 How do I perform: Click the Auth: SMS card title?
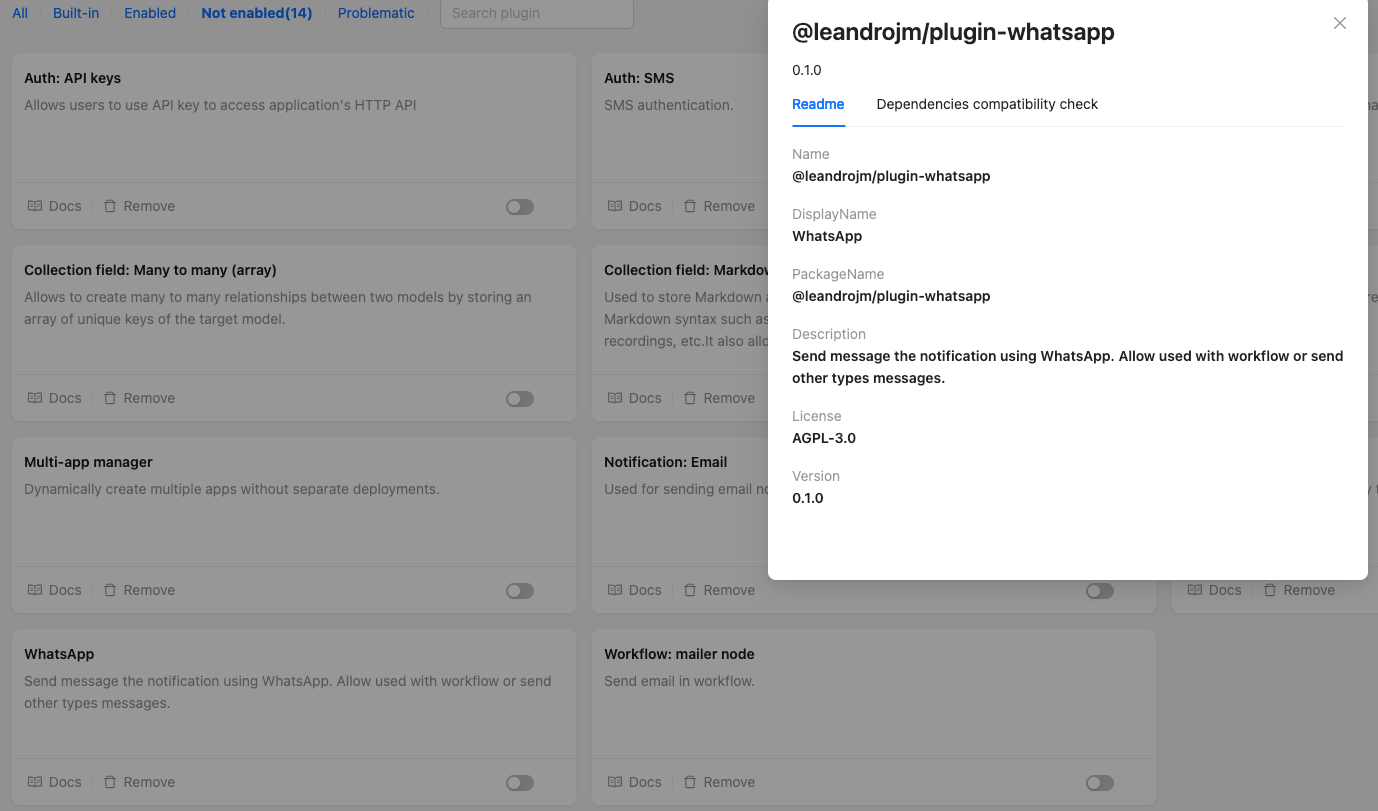[639, 78]
